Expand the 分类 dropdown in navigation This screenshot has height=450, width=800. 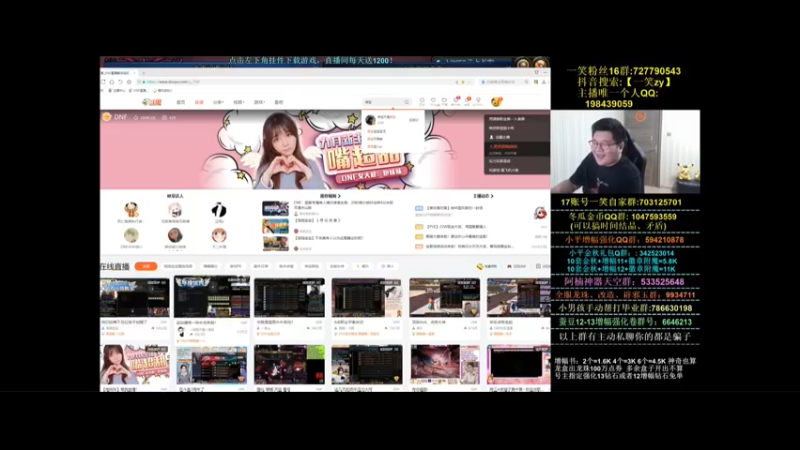pos(218,102)
